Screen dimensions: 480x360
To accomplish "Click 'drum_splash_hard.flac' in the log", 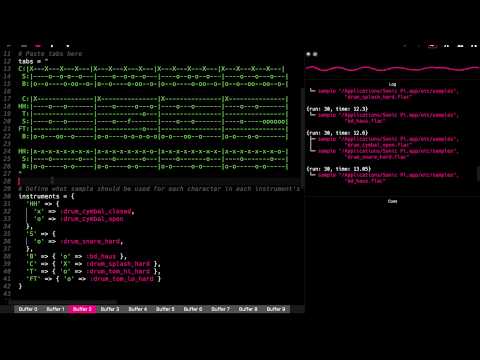I will (x=378, y=97).
